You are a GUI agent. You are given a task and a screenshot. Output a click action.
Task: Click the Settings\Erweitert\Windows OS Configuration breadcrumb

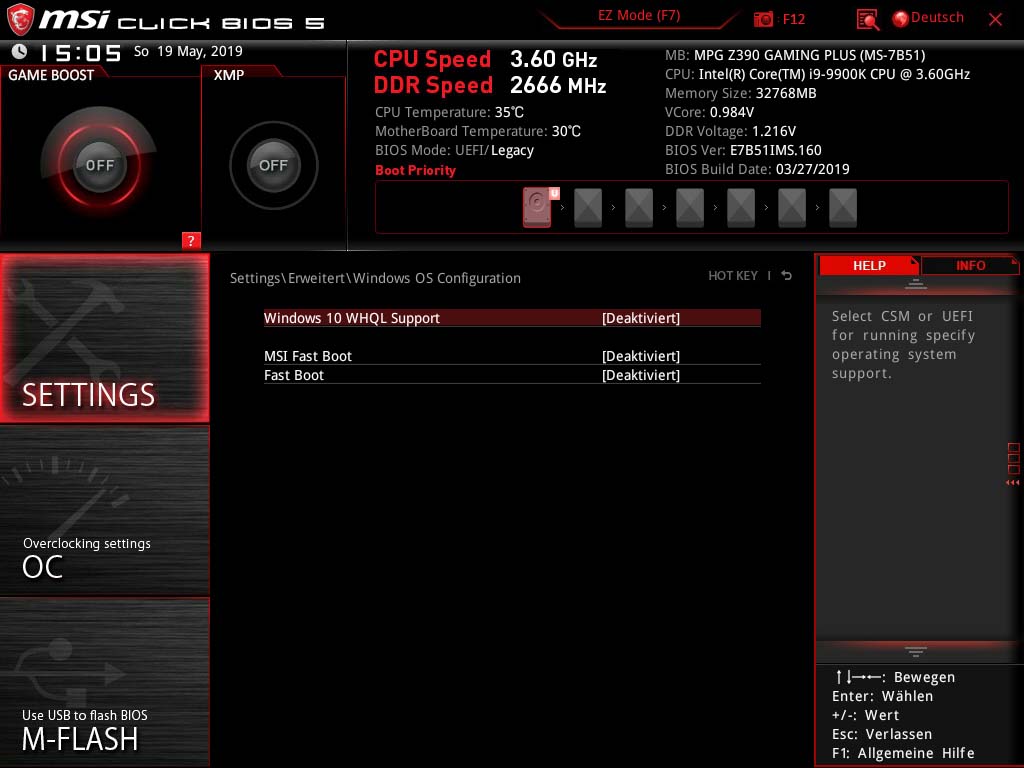click(x=376, y=278)
